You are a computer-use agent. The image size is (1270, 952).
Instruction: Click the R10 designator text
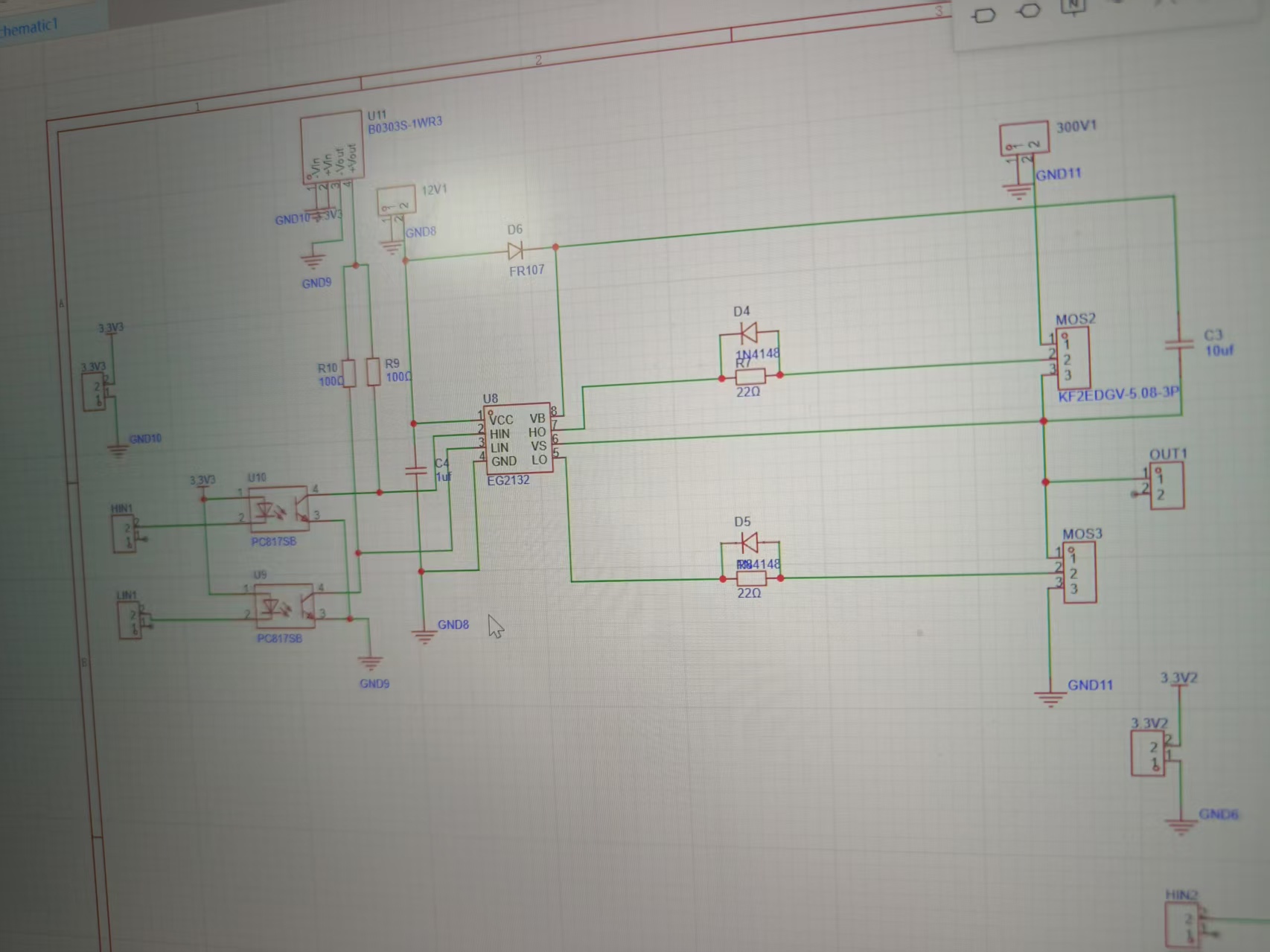pyautogui.click(x=328, y=368)
